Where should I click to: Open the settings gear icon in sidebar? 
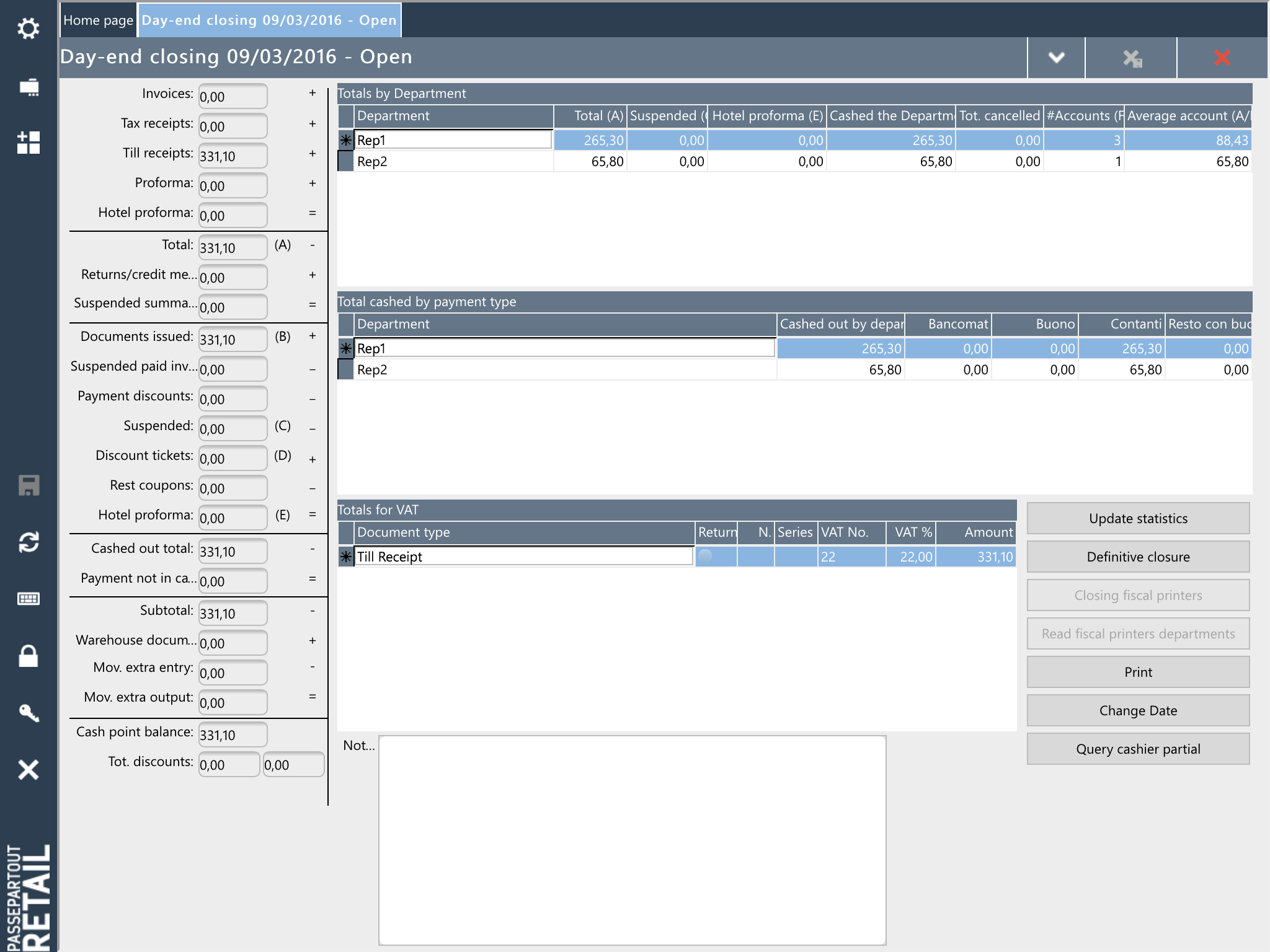point(29,29)
